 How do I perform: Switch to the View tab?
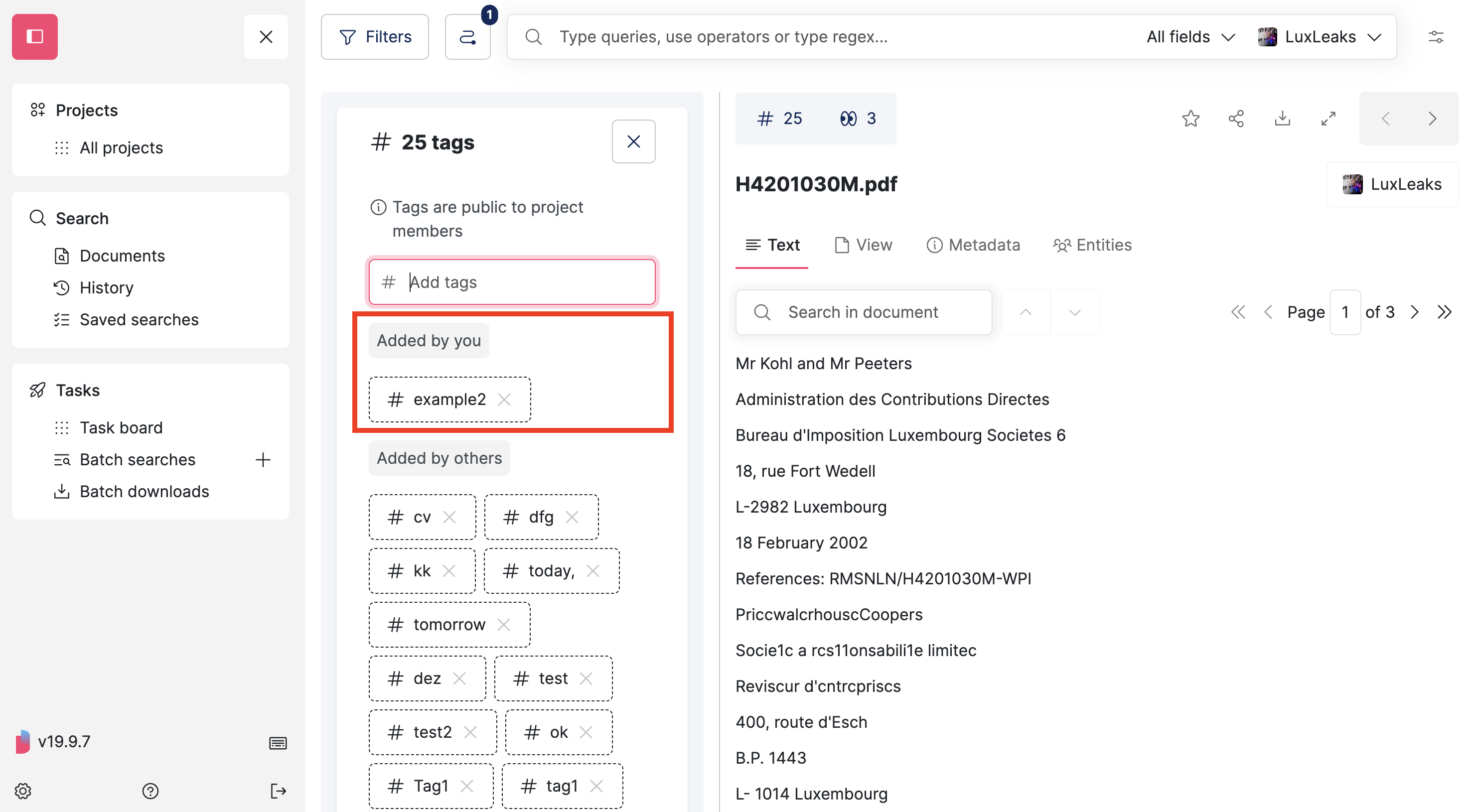click(864, 245)
